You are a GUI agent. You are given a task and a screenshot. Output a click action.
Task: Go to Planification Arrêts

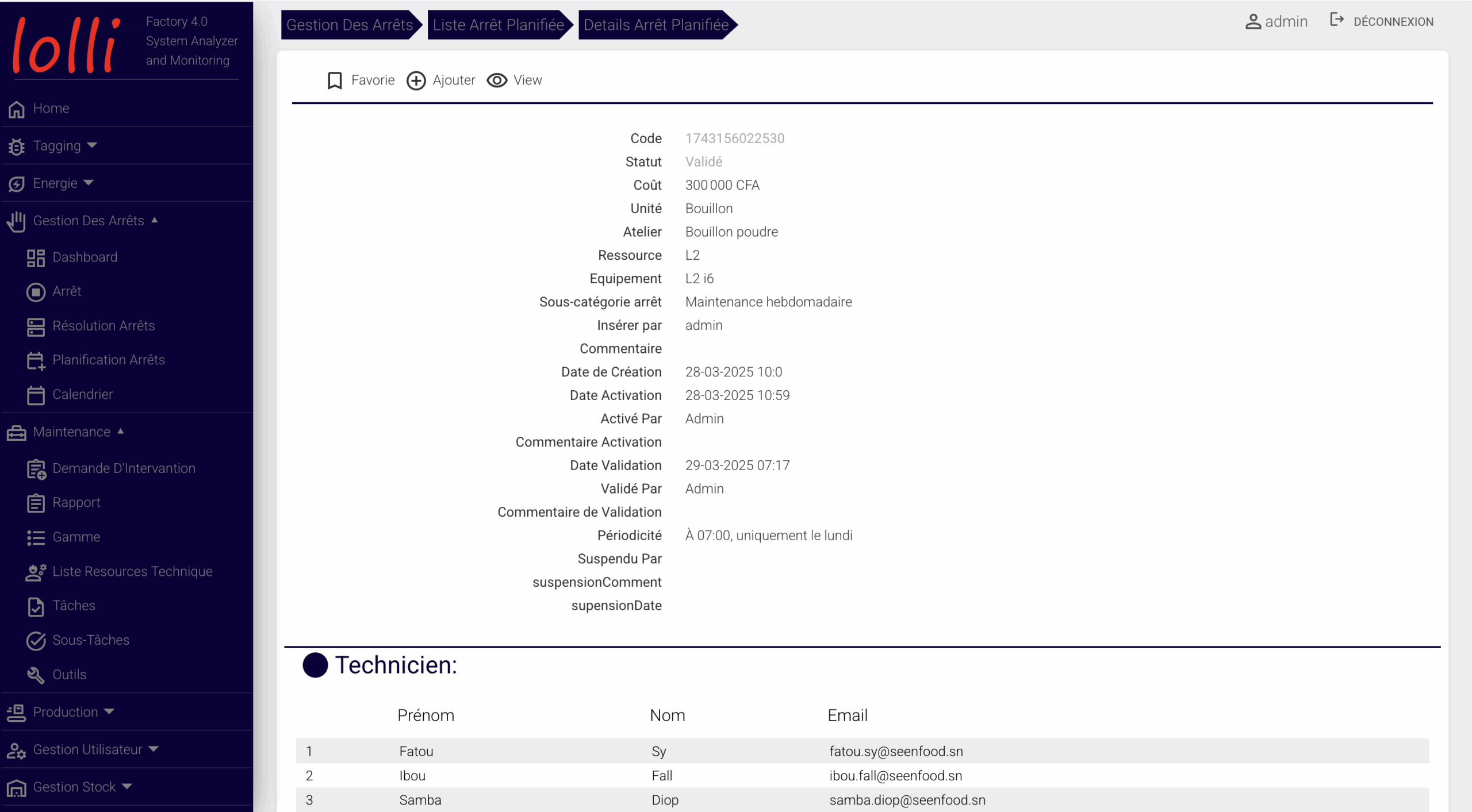108,360
